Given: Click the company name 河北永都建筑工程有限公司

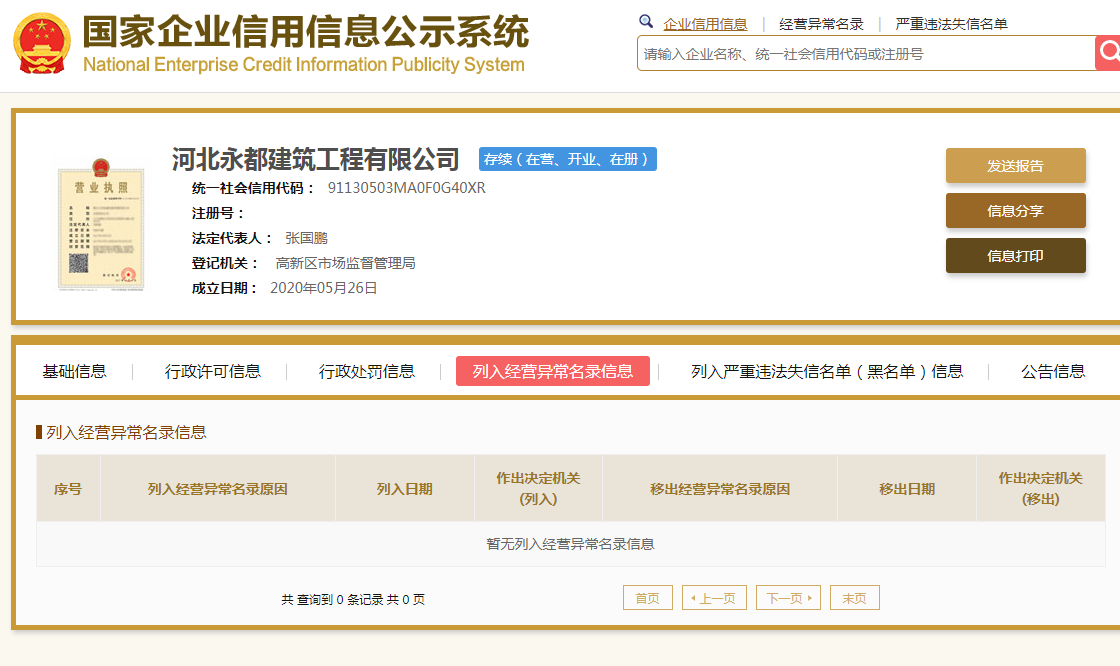Looking at the screenshot, I should point(316,159).
